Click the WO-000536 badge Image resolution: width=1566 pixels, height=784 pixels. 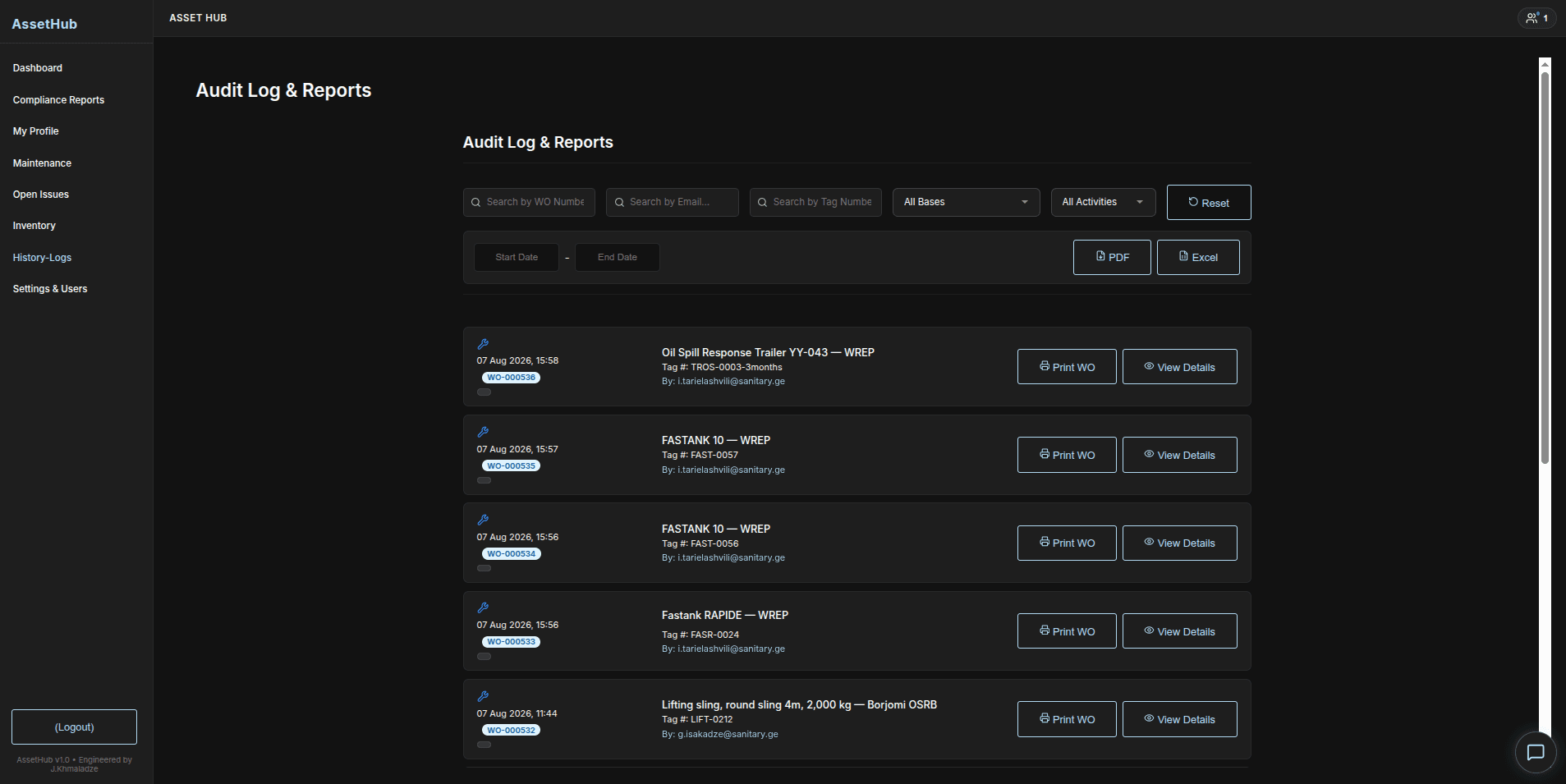[x=511, y=378]
